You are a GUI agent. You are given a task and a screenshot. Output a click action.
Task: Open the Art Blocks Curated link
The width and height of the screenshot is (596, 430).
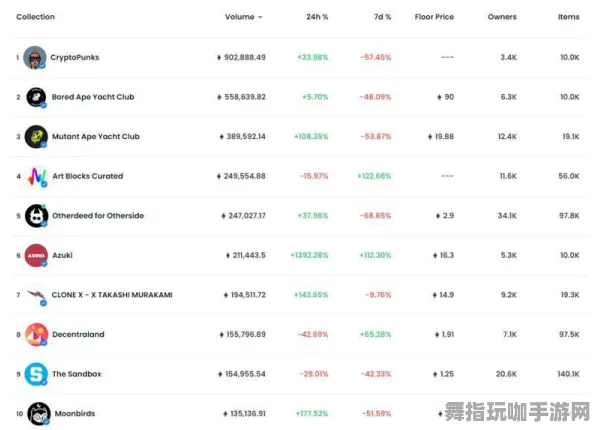(88, 176)
